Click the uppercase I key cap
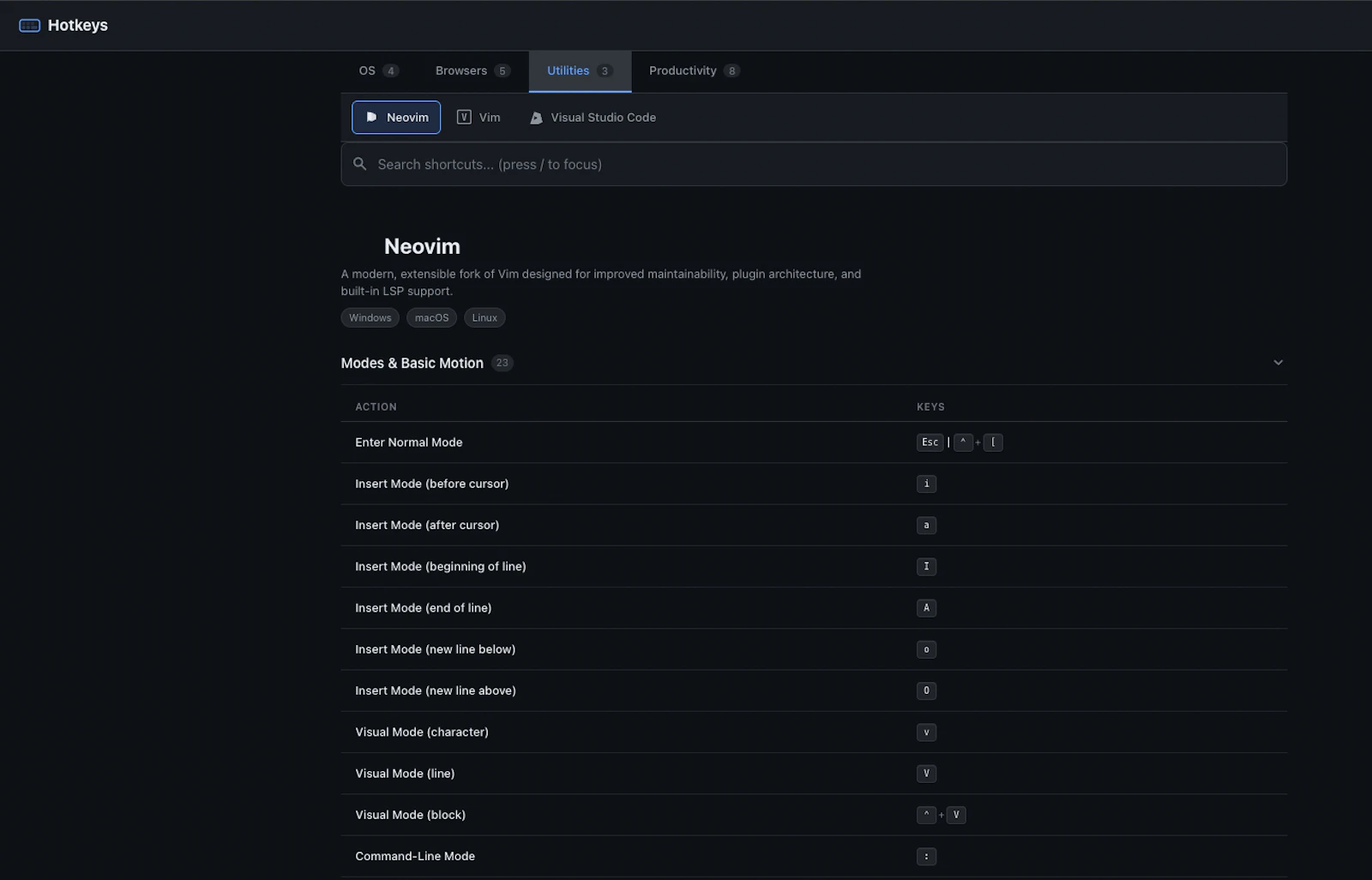The height and width of the screenshot is (880, 1372). (926, 567)
